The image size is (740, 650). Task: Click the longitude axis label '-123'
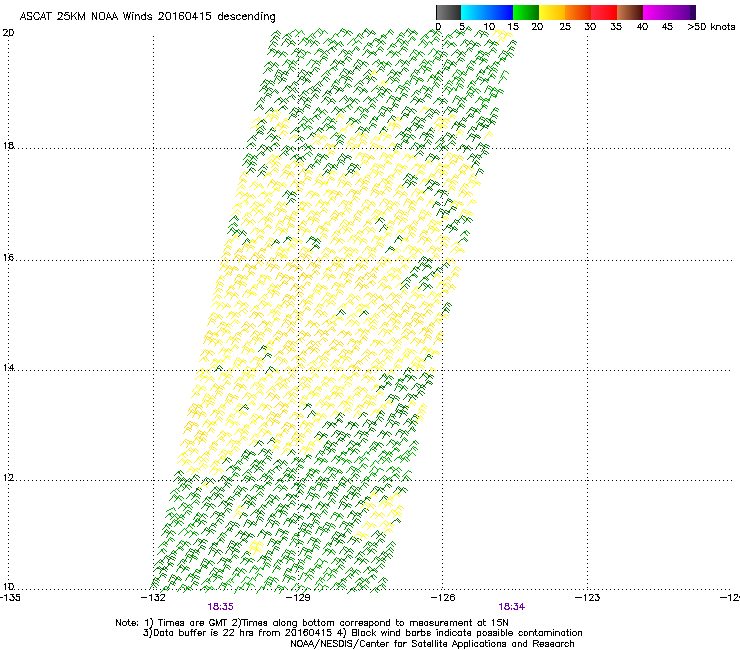(588, 598)
